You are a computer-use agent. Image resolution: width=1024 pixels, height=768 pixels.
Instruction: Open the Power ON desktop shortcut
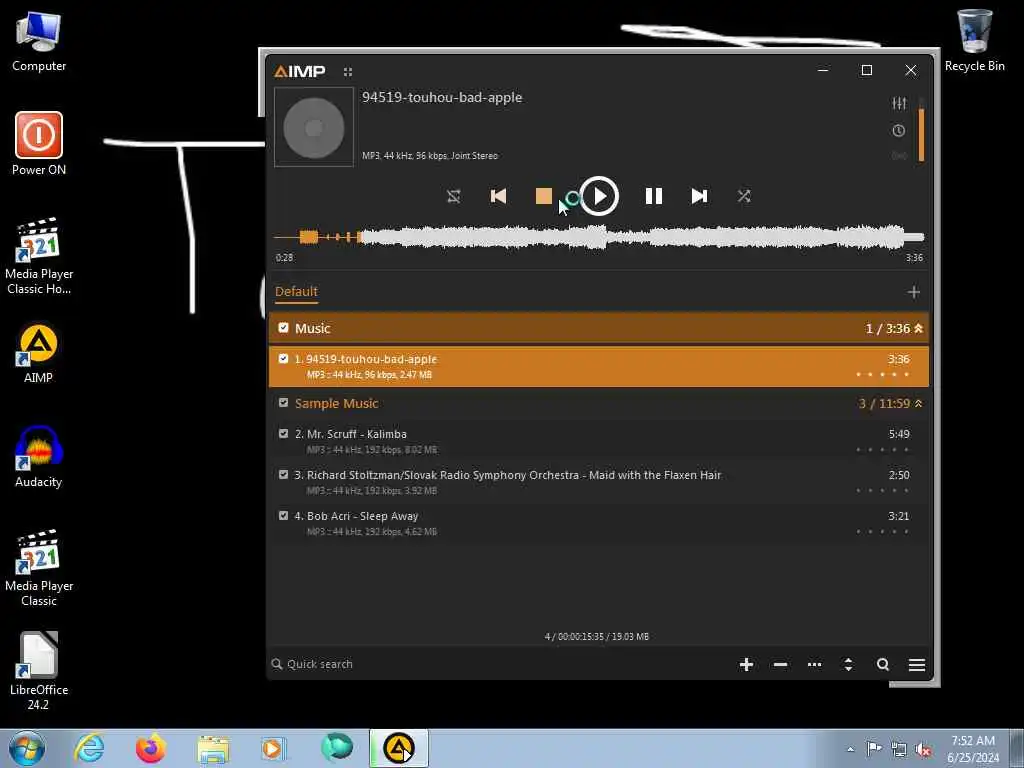pos(39,144)
